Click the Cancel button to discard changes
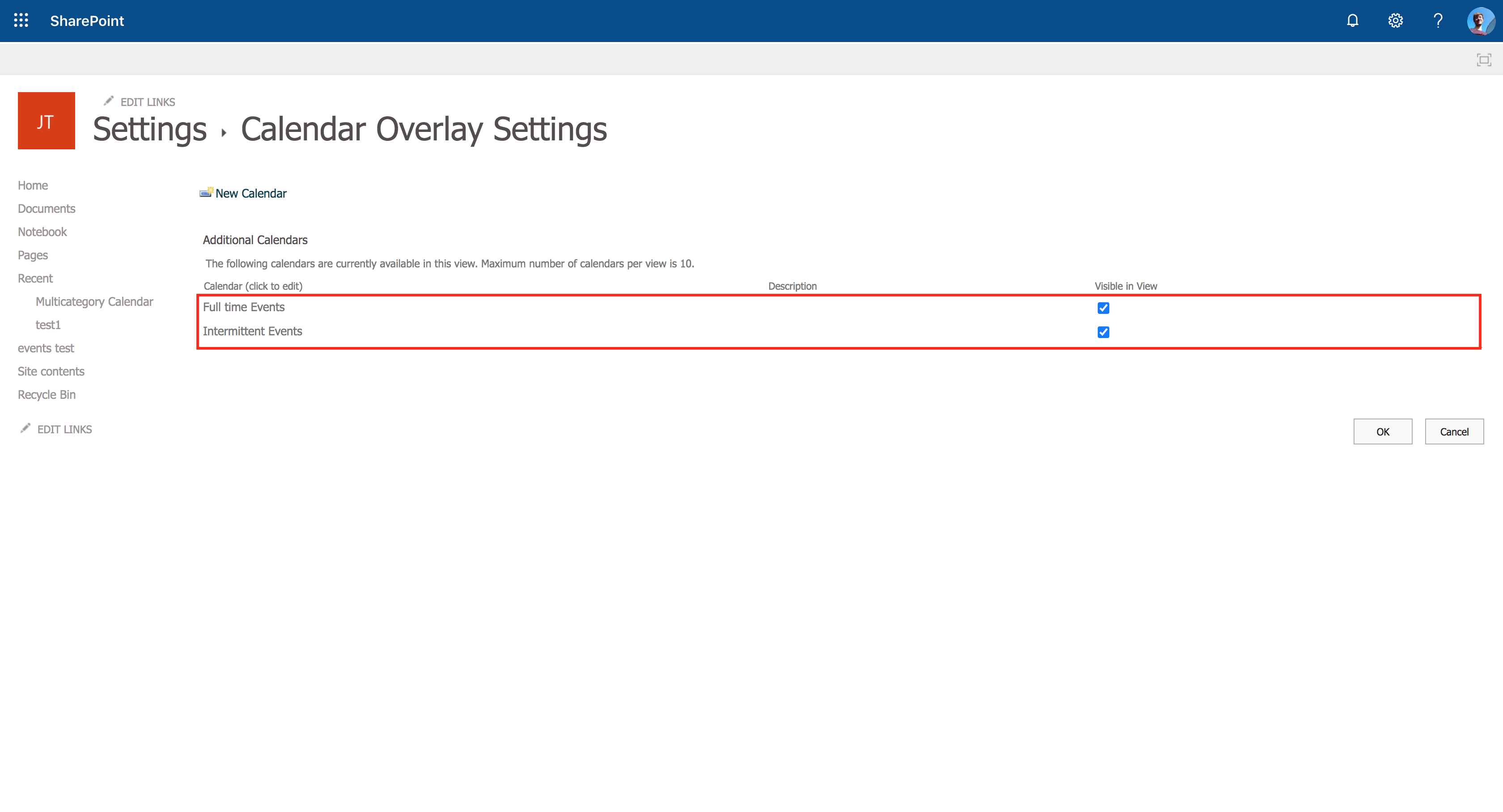This screenshot has height=812, width=1503. tap(1454, 431)
